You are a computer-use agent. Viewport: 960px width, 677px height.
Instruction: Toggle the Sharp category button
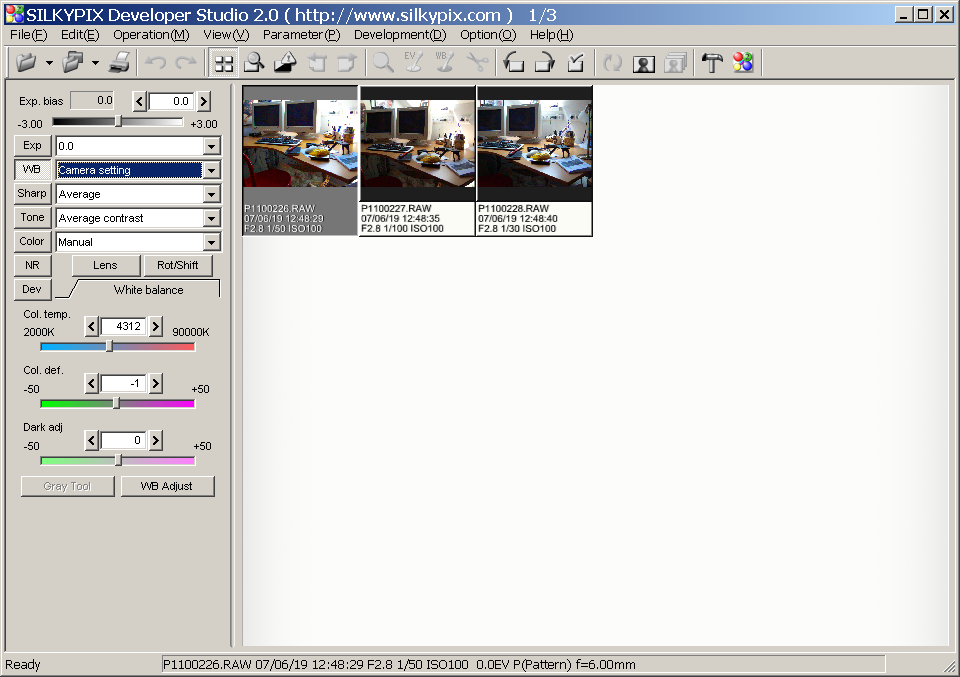click(32, 194)
